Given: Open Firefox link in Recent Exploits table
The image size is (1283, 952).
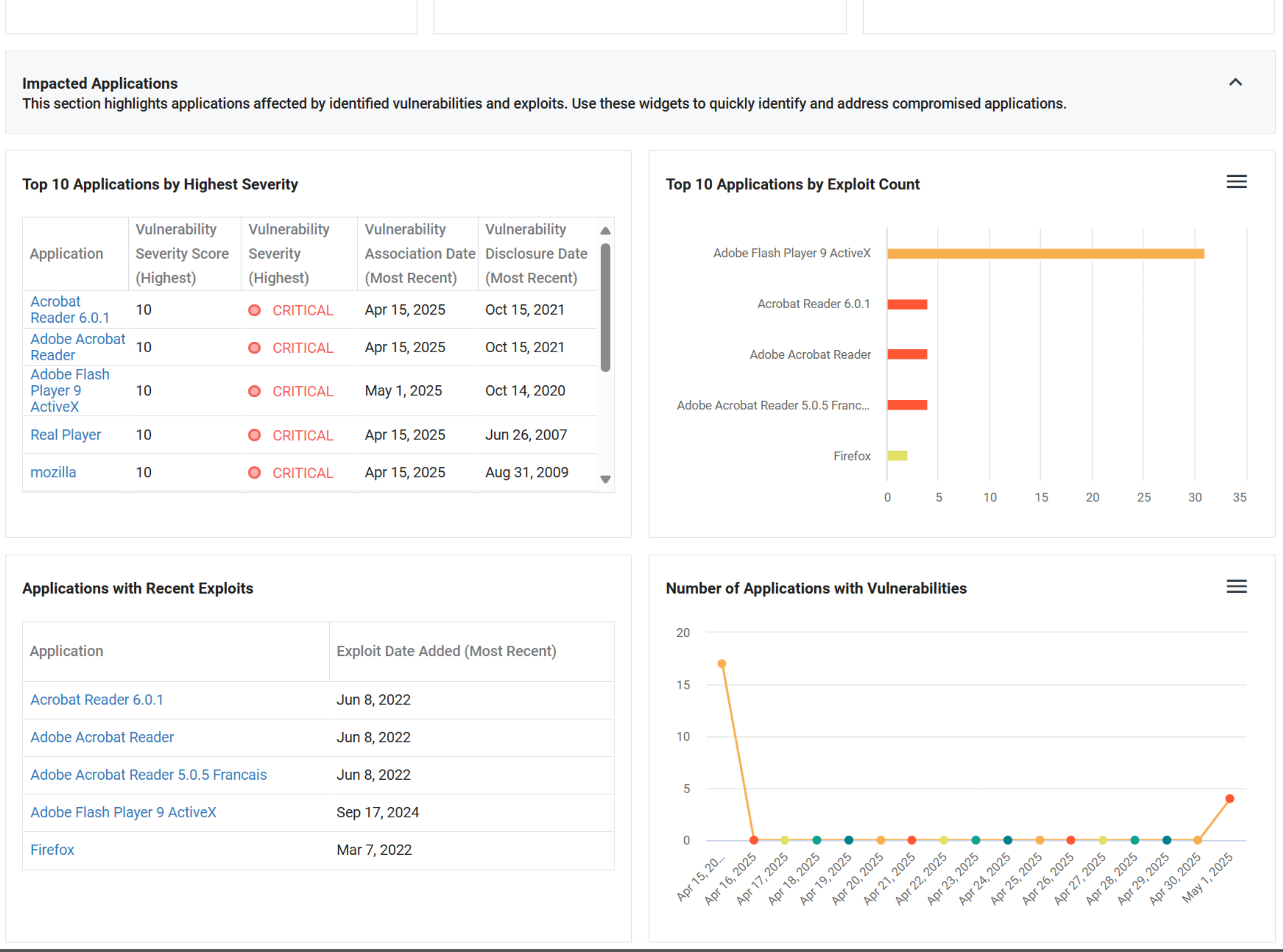Looking at the screenshot, I should (x=52, y=849).
